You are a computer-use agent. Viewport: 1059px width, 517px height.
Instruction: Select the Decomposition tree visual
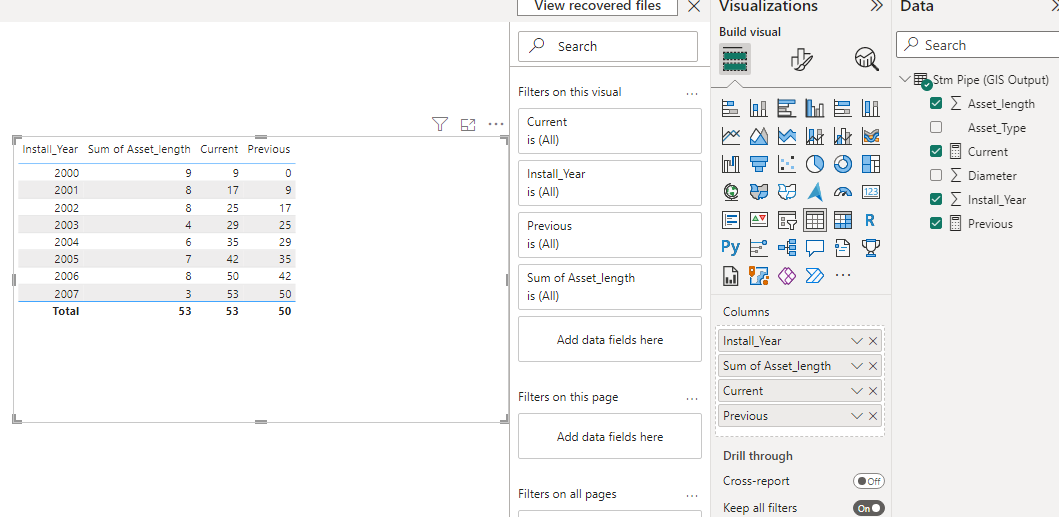click(787, 247)
